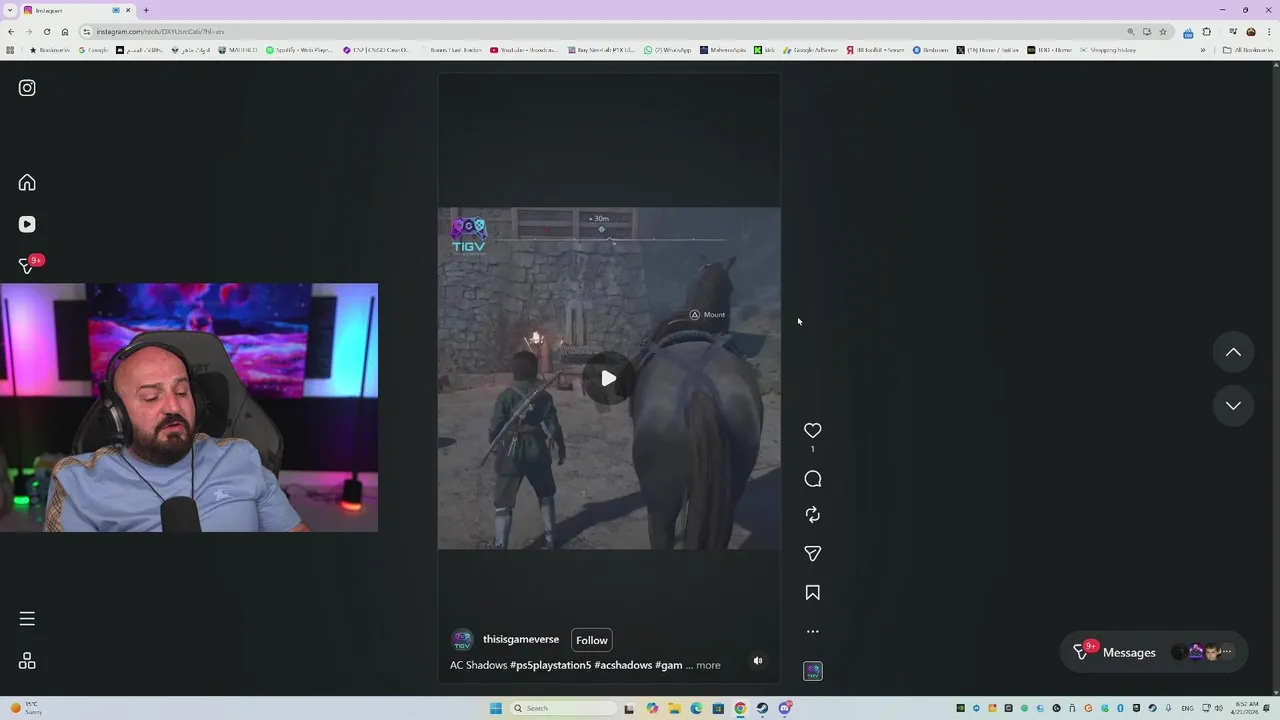The height and width of the screenshot is (720, 1280).
Task: Reload the page
Action: pyautogui.click(x=46, y=31)
